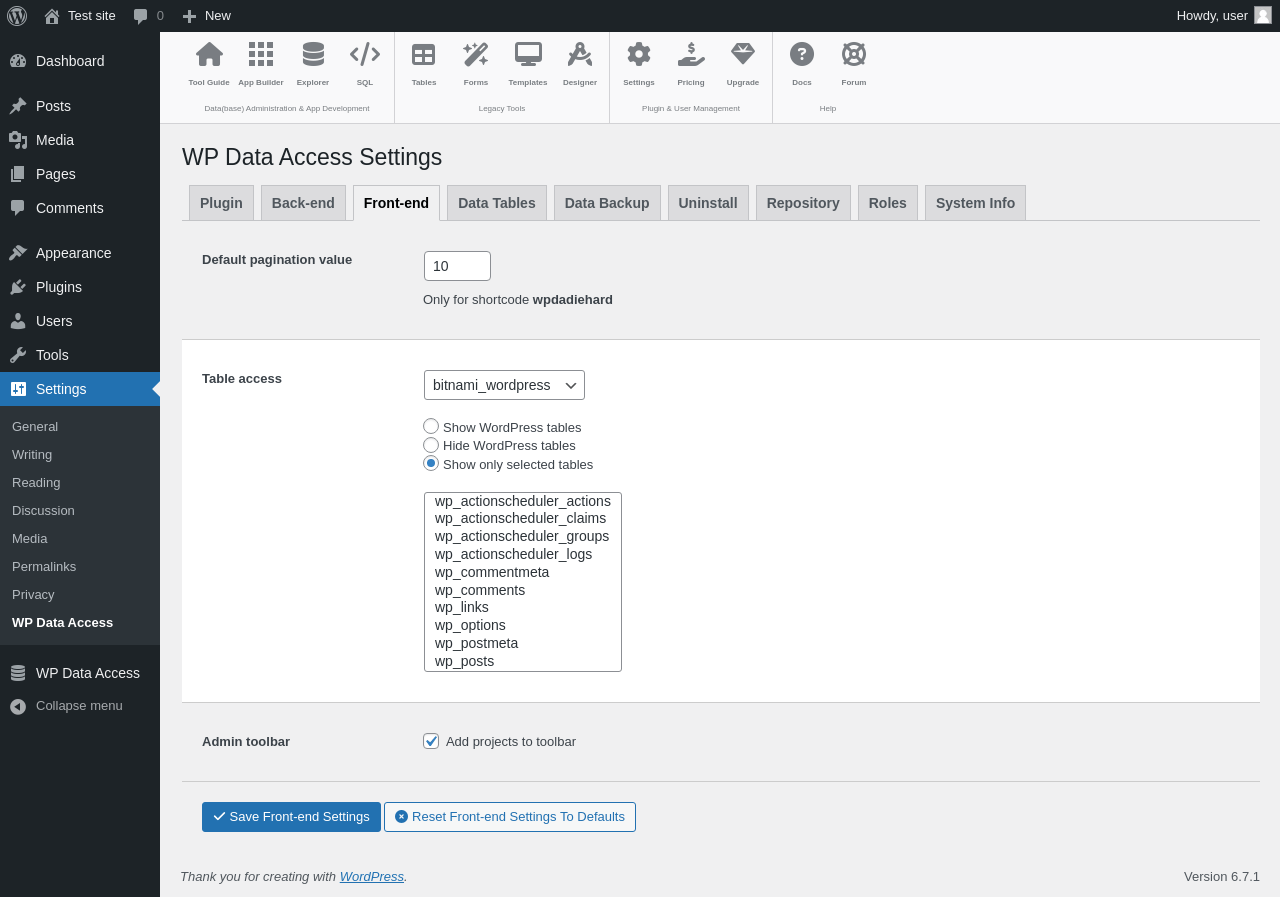The height and width of the screenshot is (897, 1280).
Task: Launch the App Builder grid icon
Action: tap(261, 55)
